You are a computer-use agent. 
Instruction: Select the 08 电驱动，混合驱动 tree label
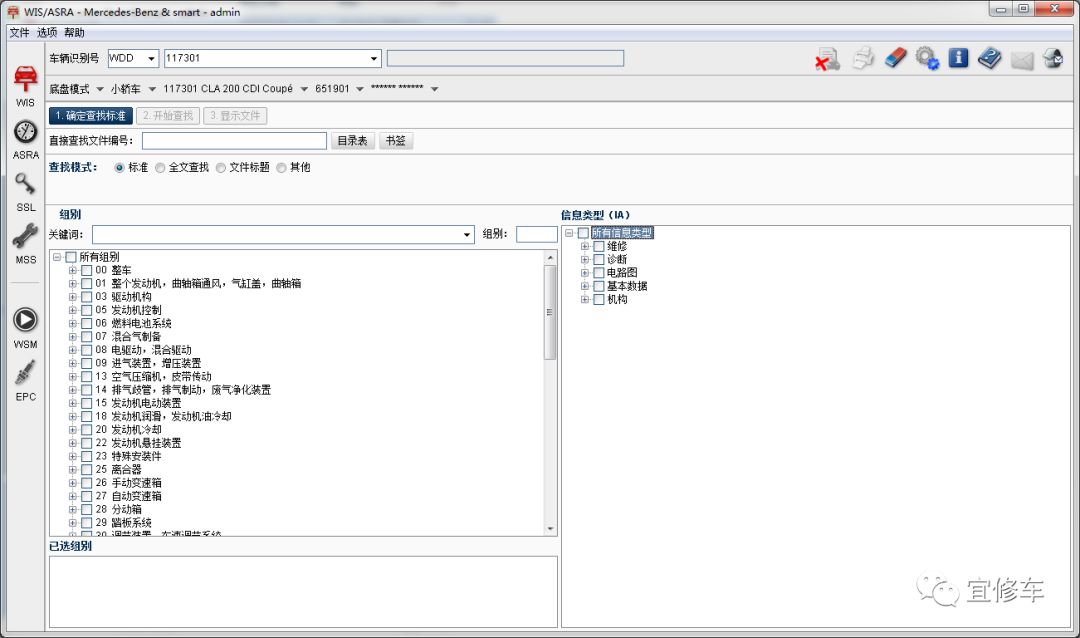(143, 350)
